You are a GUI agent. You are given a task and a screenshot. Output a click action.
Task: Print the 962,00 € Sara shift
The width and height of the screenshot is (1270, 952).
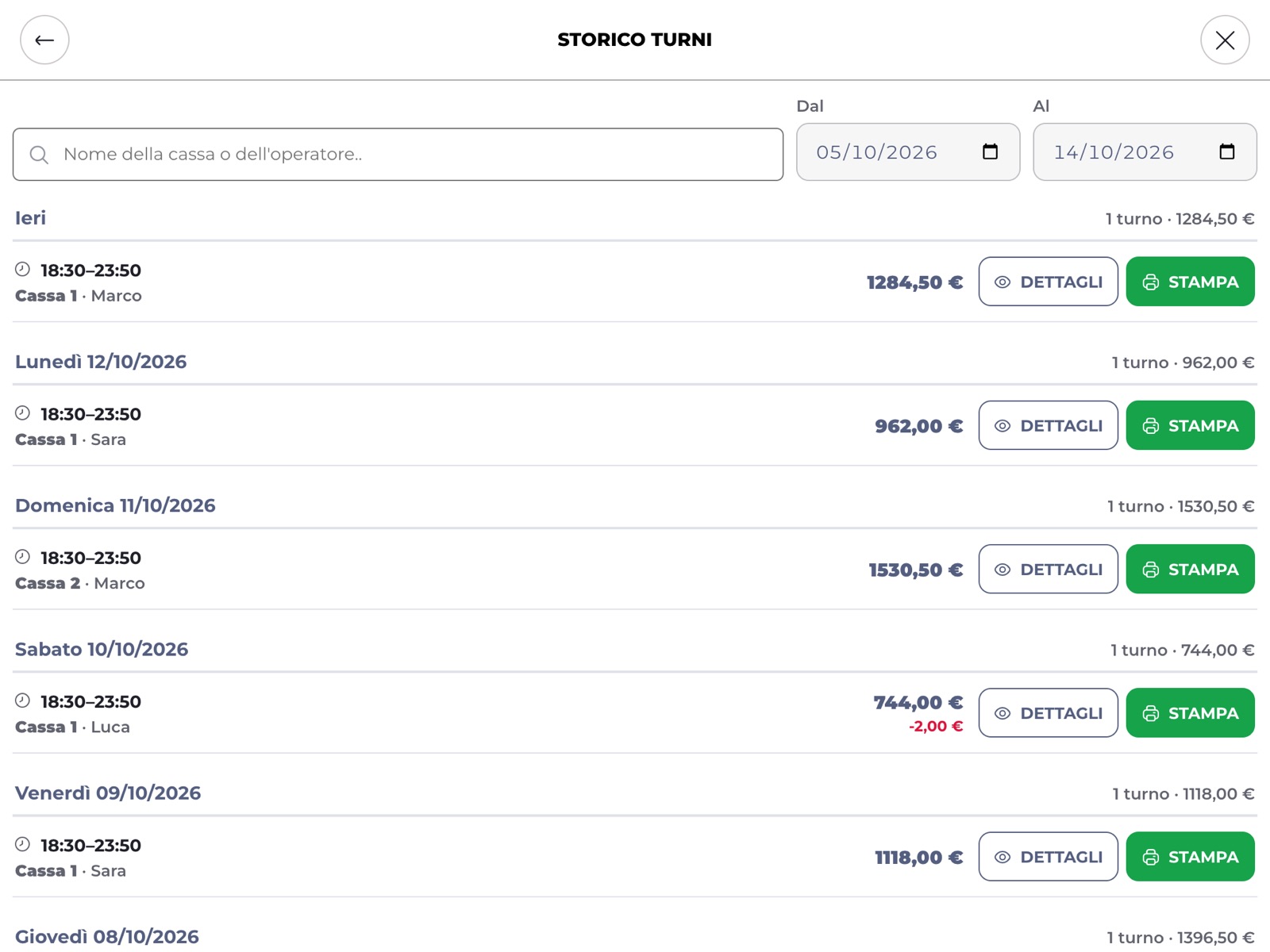pyautogui.click(x=1190, y=425)
